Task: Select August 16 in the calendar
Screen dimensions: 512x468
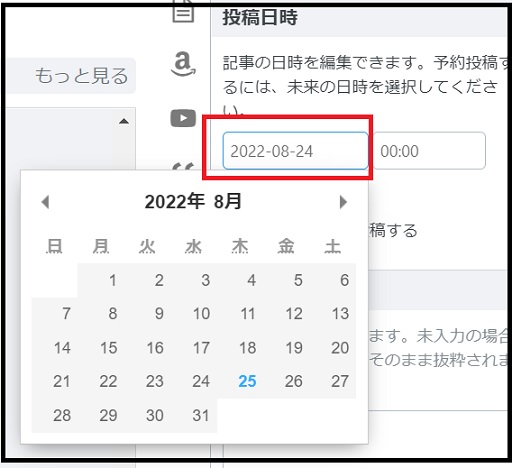Action: tap(147, 348)
